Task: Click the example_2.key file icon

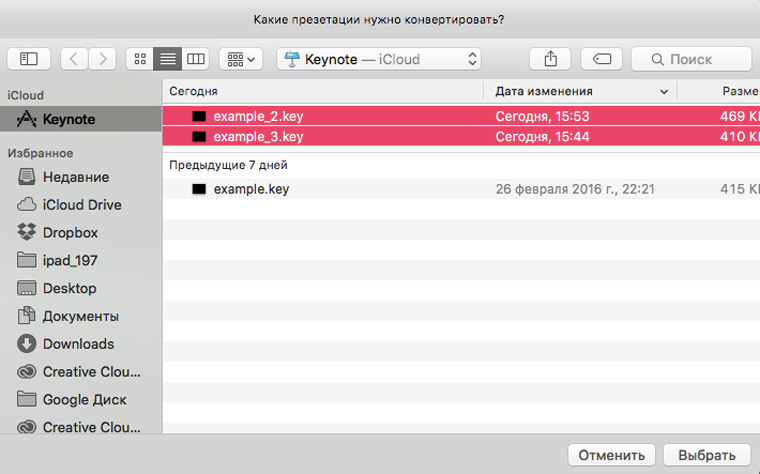Action: pyautogui.click(x=199, y=116)
